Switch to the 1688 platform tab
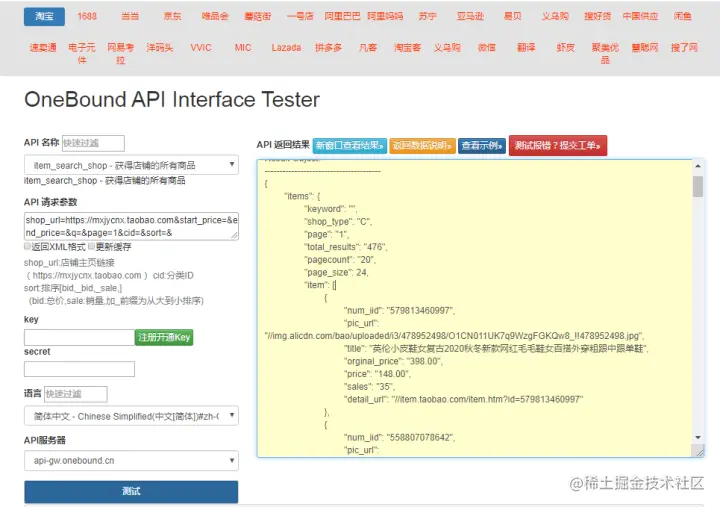Viewport: 720px width, 507px height. [87, 17]
